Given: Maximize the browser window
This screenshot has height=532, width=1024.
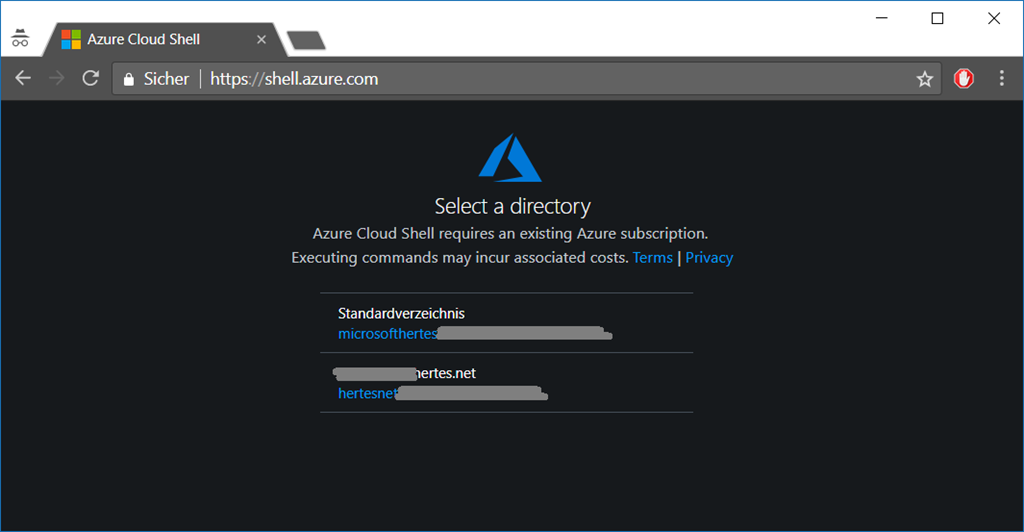Looking at the screenshot, I should coord(937,18).
